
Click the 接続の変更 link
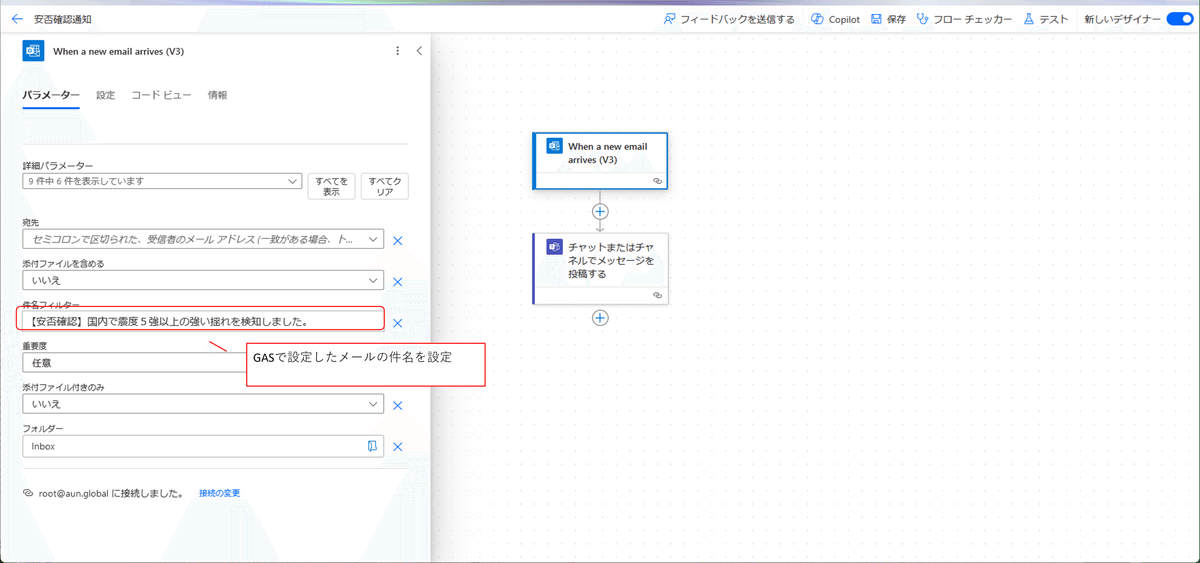point(219,493)
